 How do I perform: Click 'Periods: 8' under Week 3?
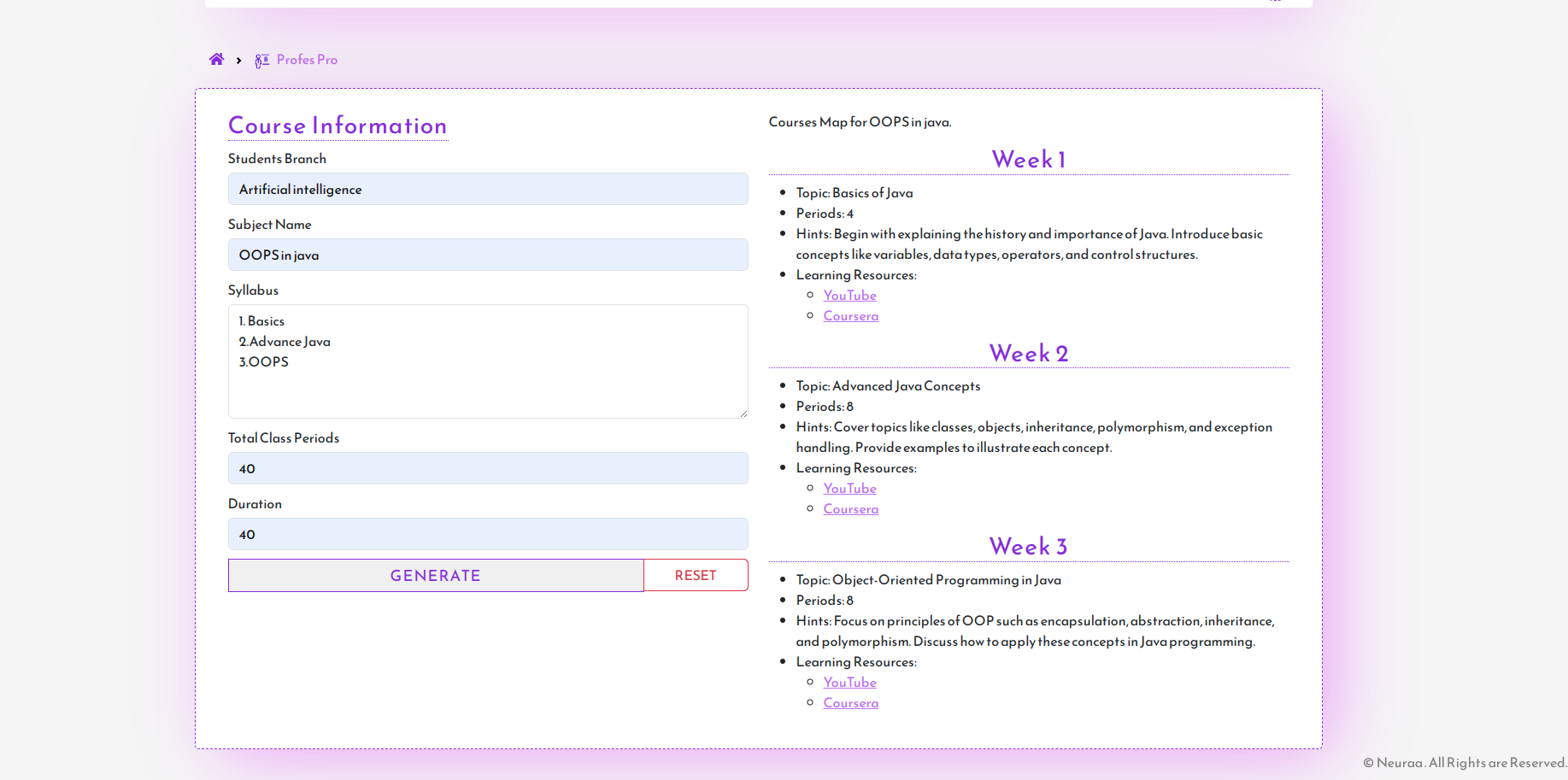pos(825,601)
